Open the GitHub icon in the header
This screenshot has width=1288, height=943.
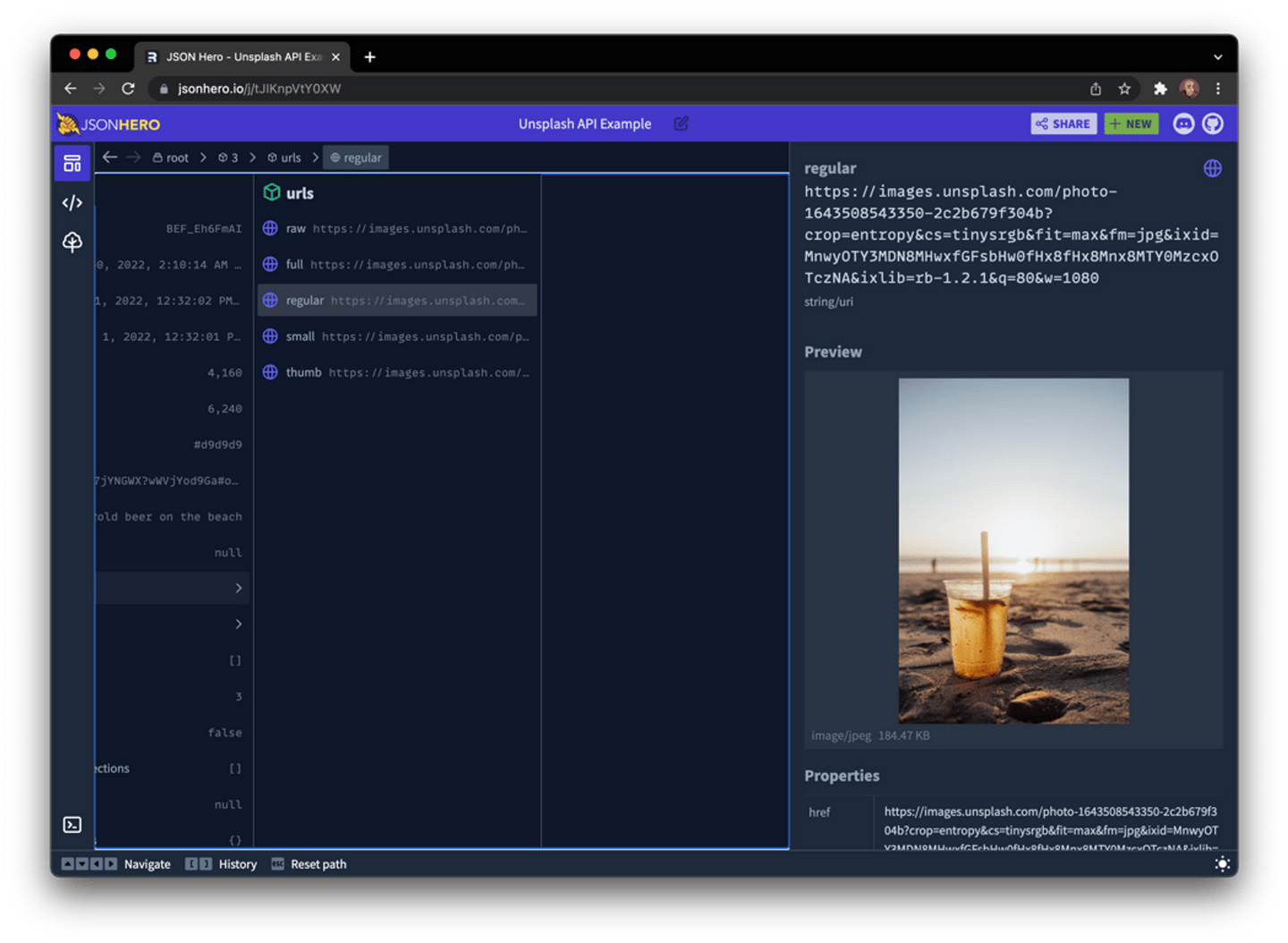pos(1213,123)
